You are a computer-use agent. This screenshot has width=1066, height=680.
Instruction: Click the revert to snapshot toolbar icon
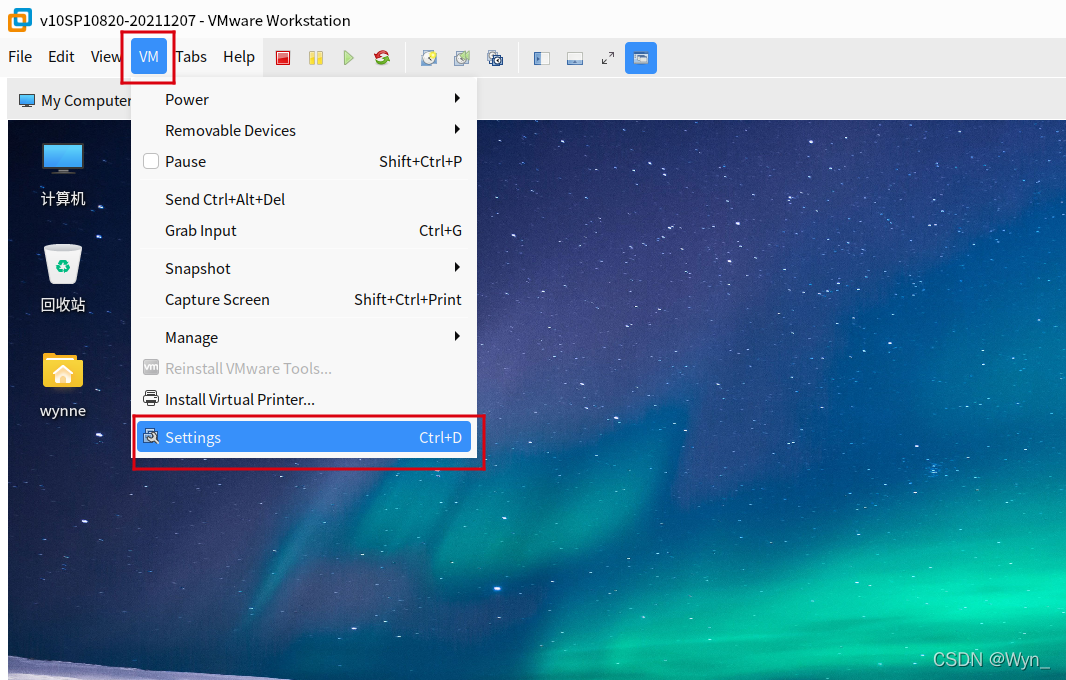[x=462, y=58]
